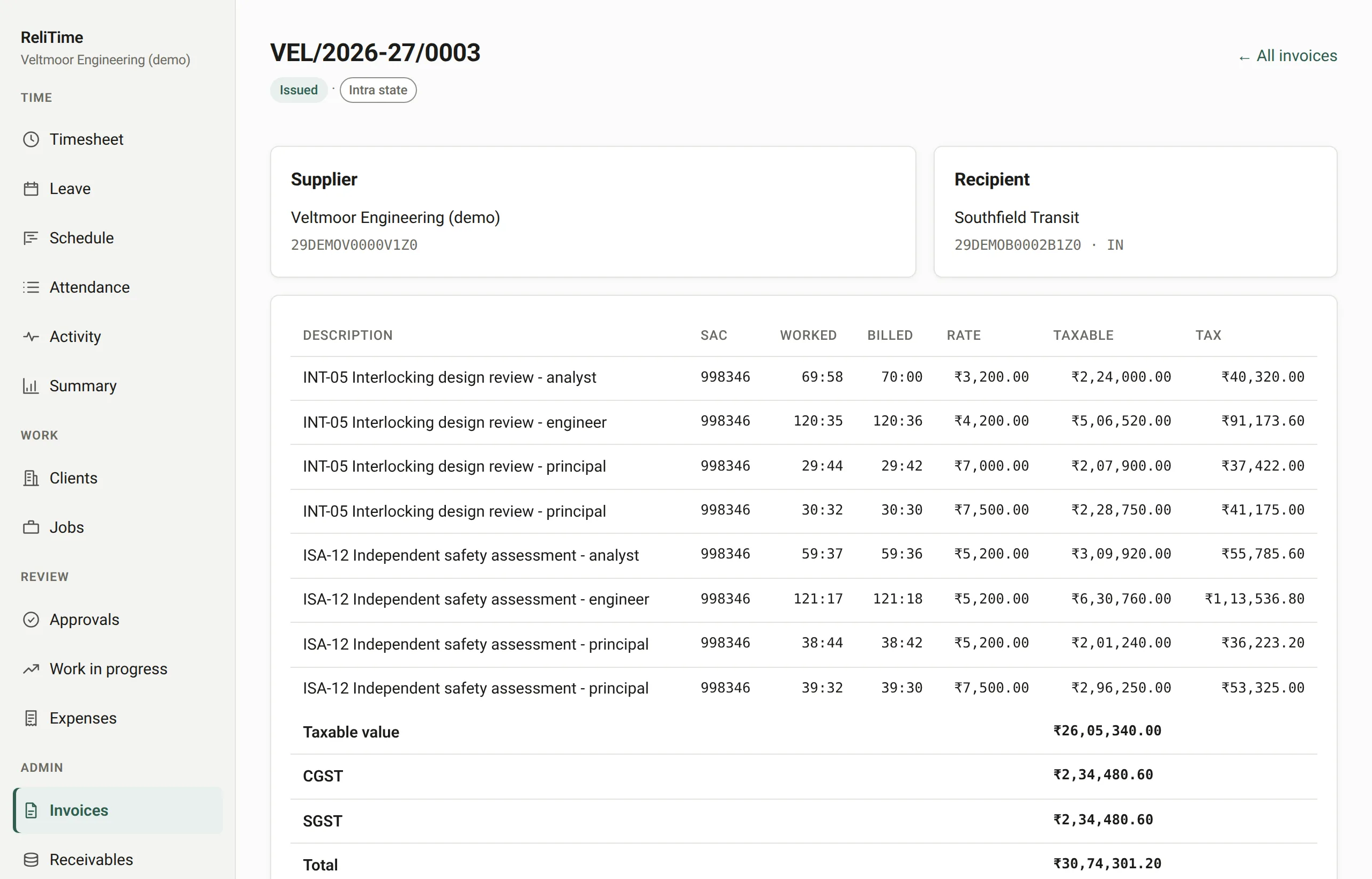Click the Activity pulse icon
The width and height of the screenshot is (1372, 879).
[x=31, y=337]
